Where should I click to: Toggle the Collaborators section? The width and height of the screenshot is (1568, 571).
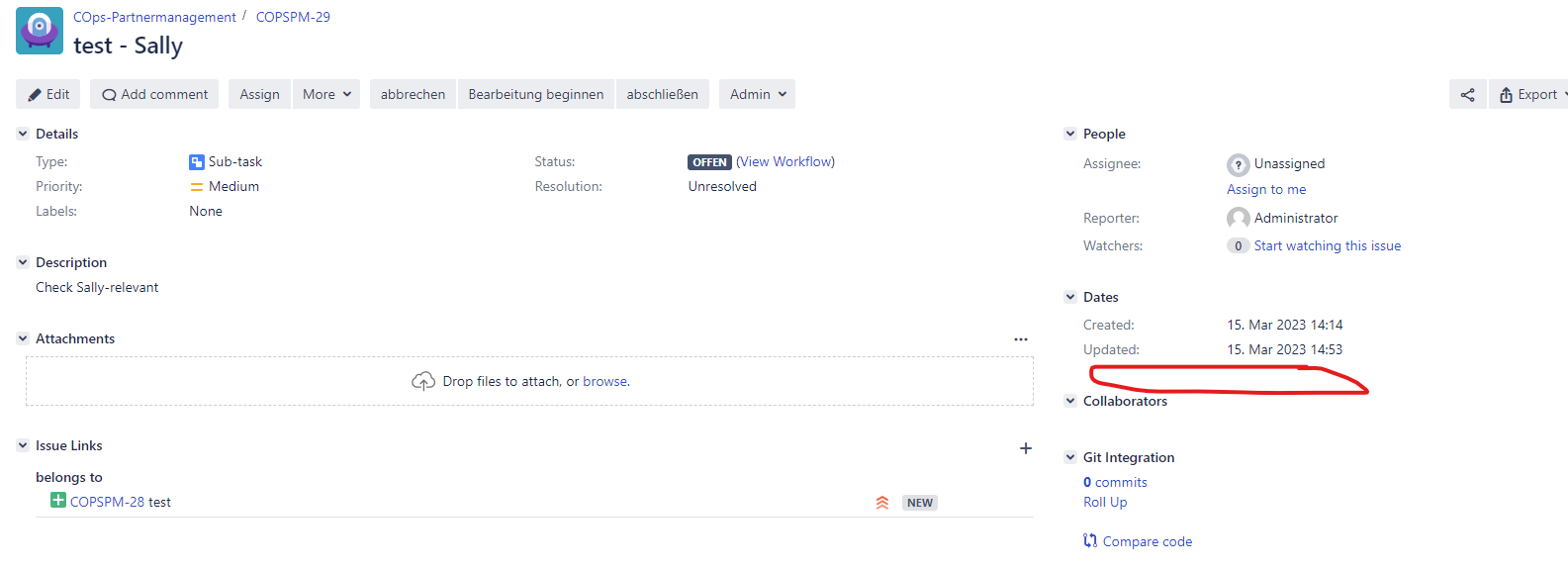pyautogui.click(x=1070, y=401)
